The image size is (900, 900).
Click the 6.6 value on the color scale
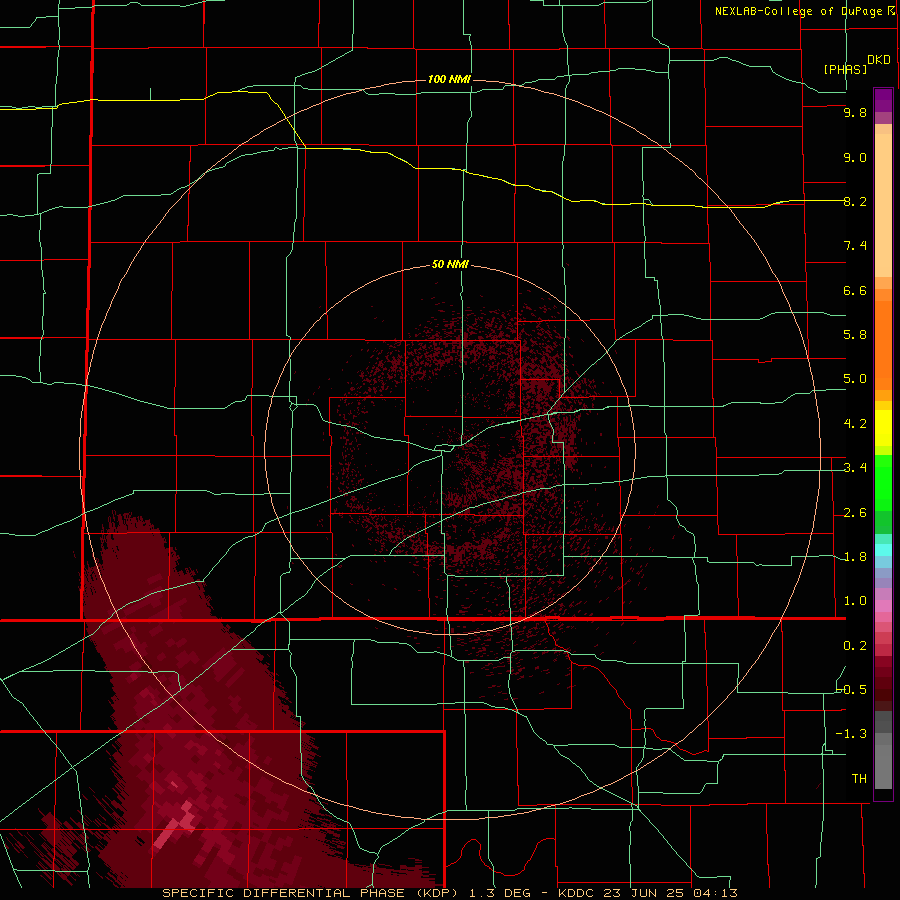[855, 290]
